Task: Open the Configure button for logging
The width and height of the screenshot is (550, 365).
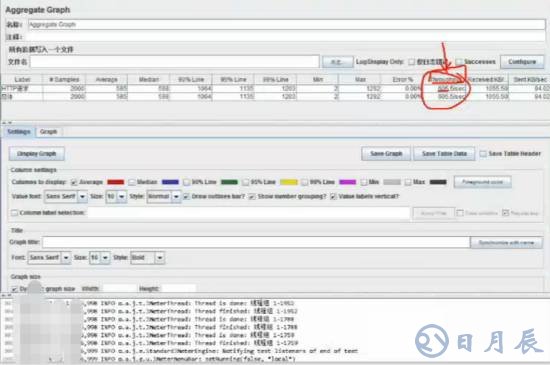Action: (x=522, y=62)
